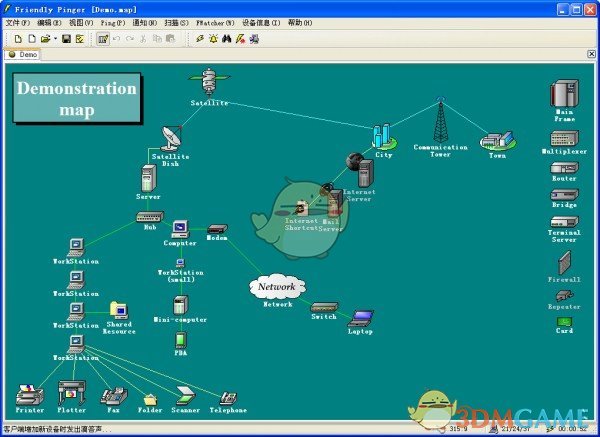Toggle the edit mode toolbar button
Screen dimensions: 600x437
coord(103,39)
